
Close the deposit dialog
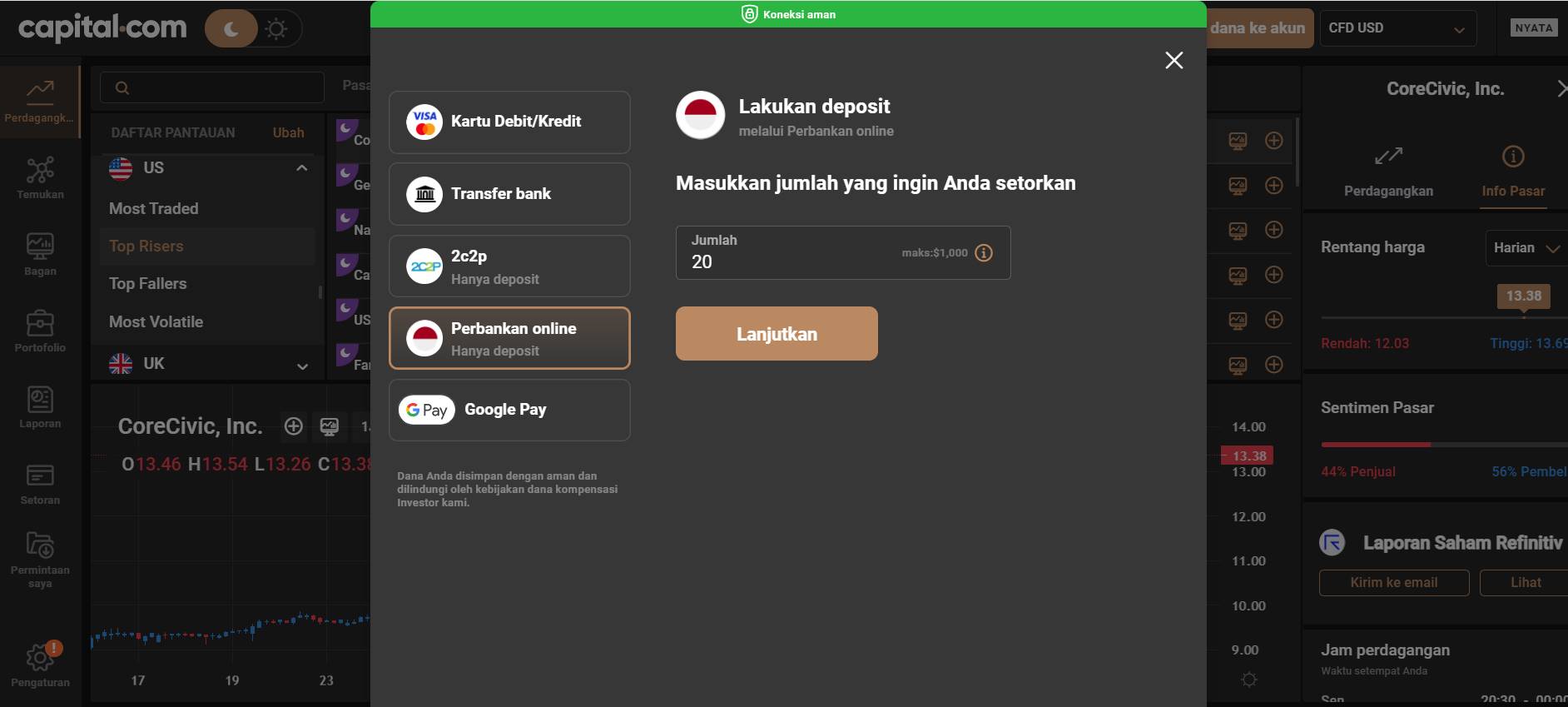1174,60
